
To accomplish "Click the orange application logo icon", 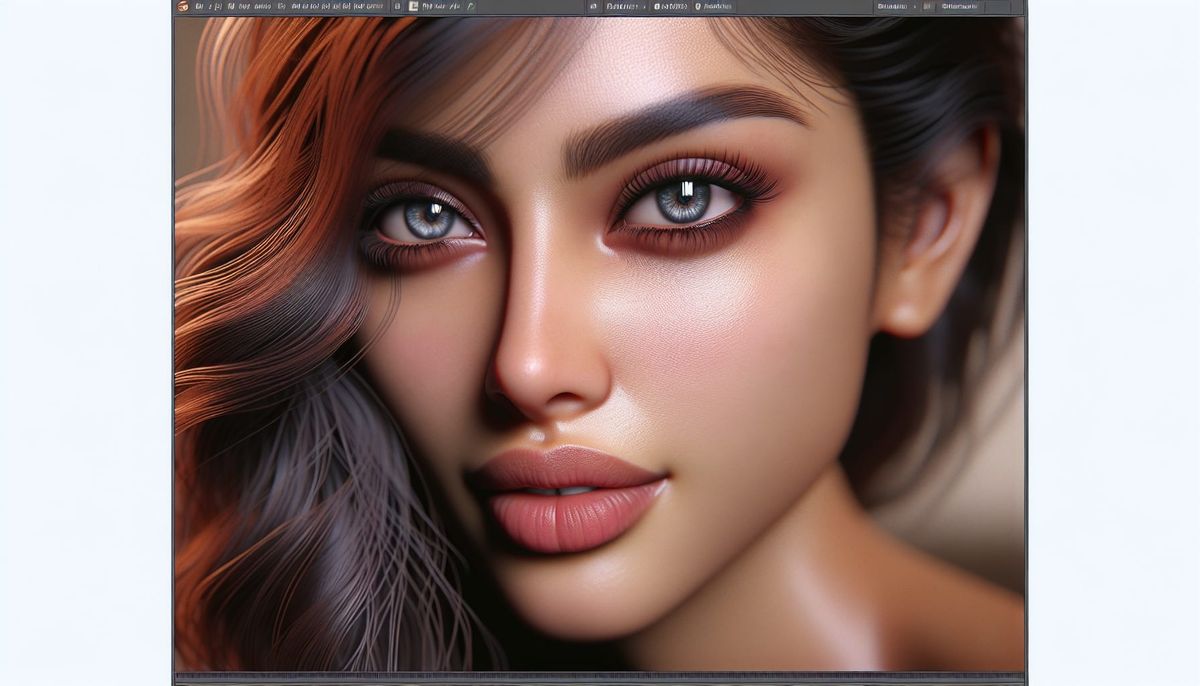I will (x=182, y=6).
